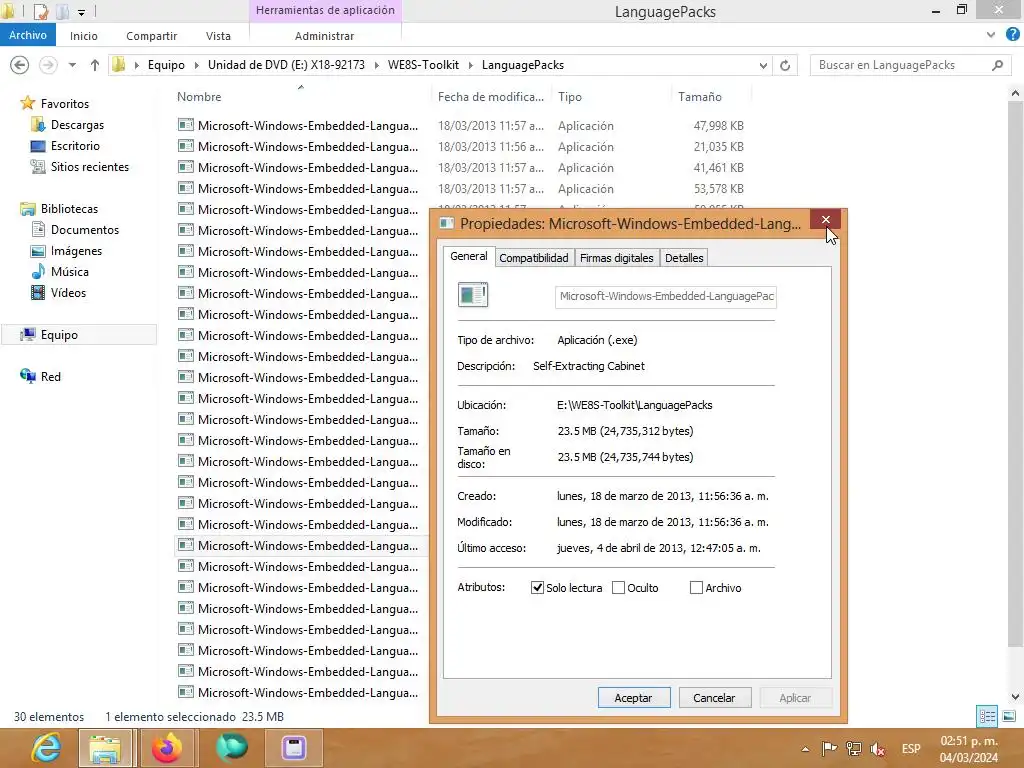Screen dimensions: 1024x768
Task: Open the purple disk taskbar app
Action: coord(294,748)
